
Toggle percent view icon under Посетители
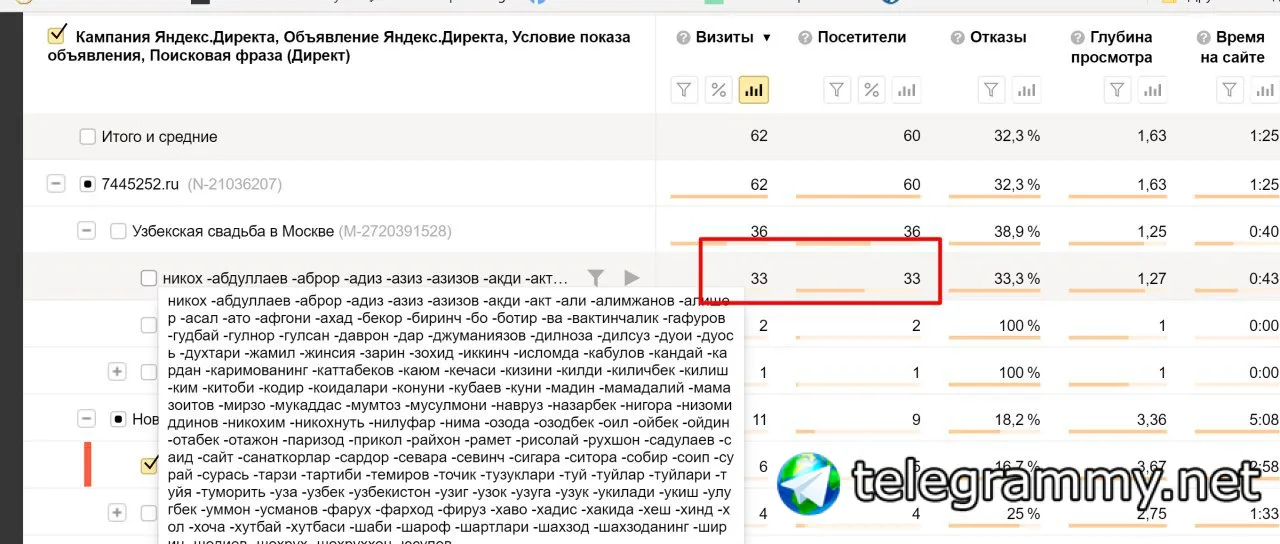tap(872, 90)
